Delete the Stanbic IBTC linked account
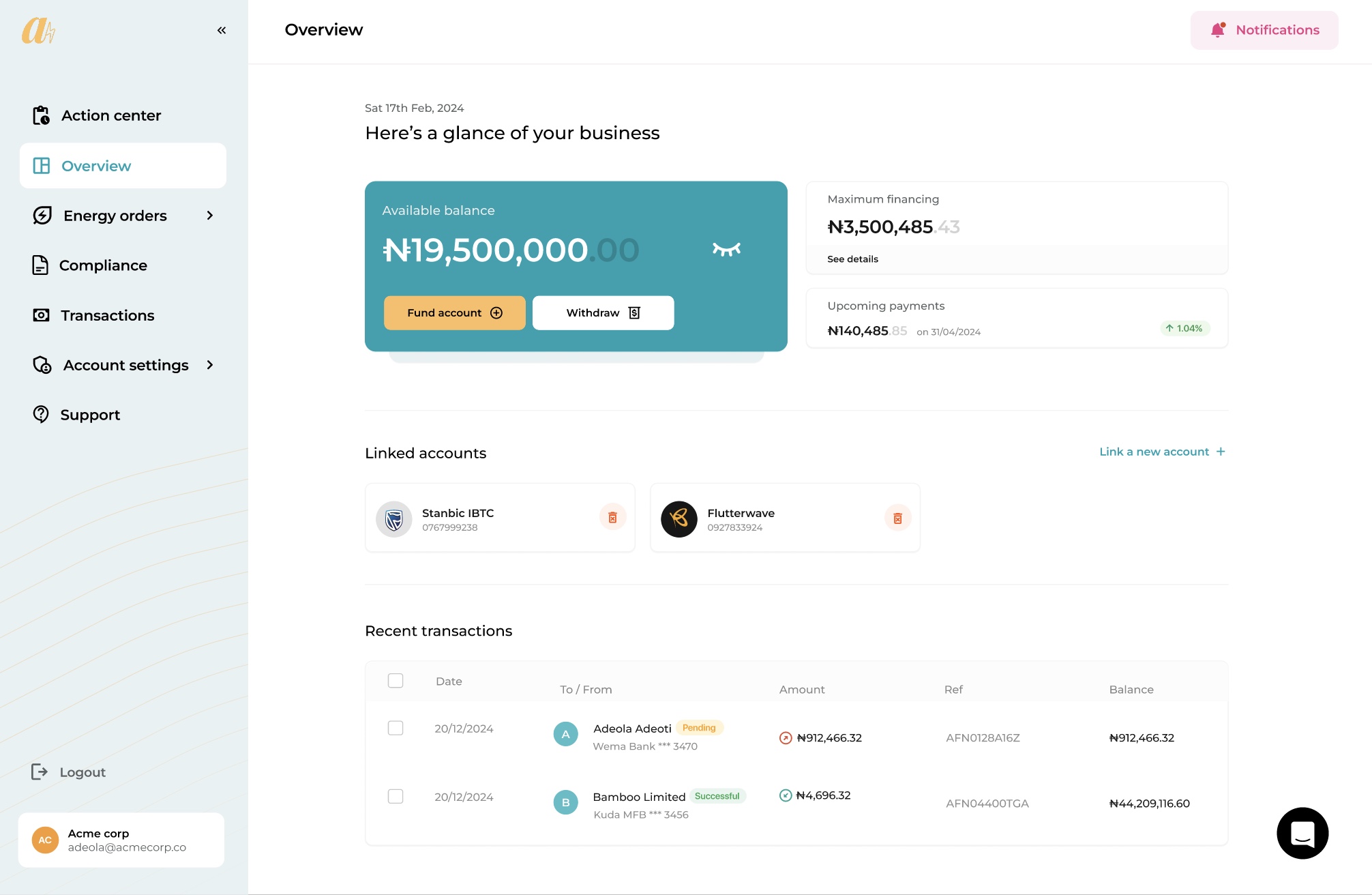Viewport: 1372px width, 895px height. point(612,518)
